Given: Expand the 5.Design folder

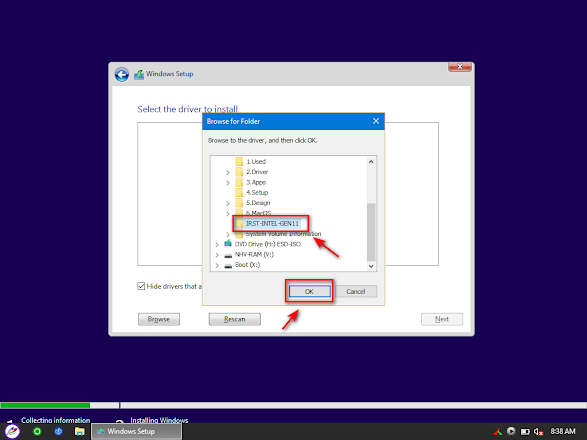Looking at the screenshot, I should pyautogui.click(x=228, y=203).
